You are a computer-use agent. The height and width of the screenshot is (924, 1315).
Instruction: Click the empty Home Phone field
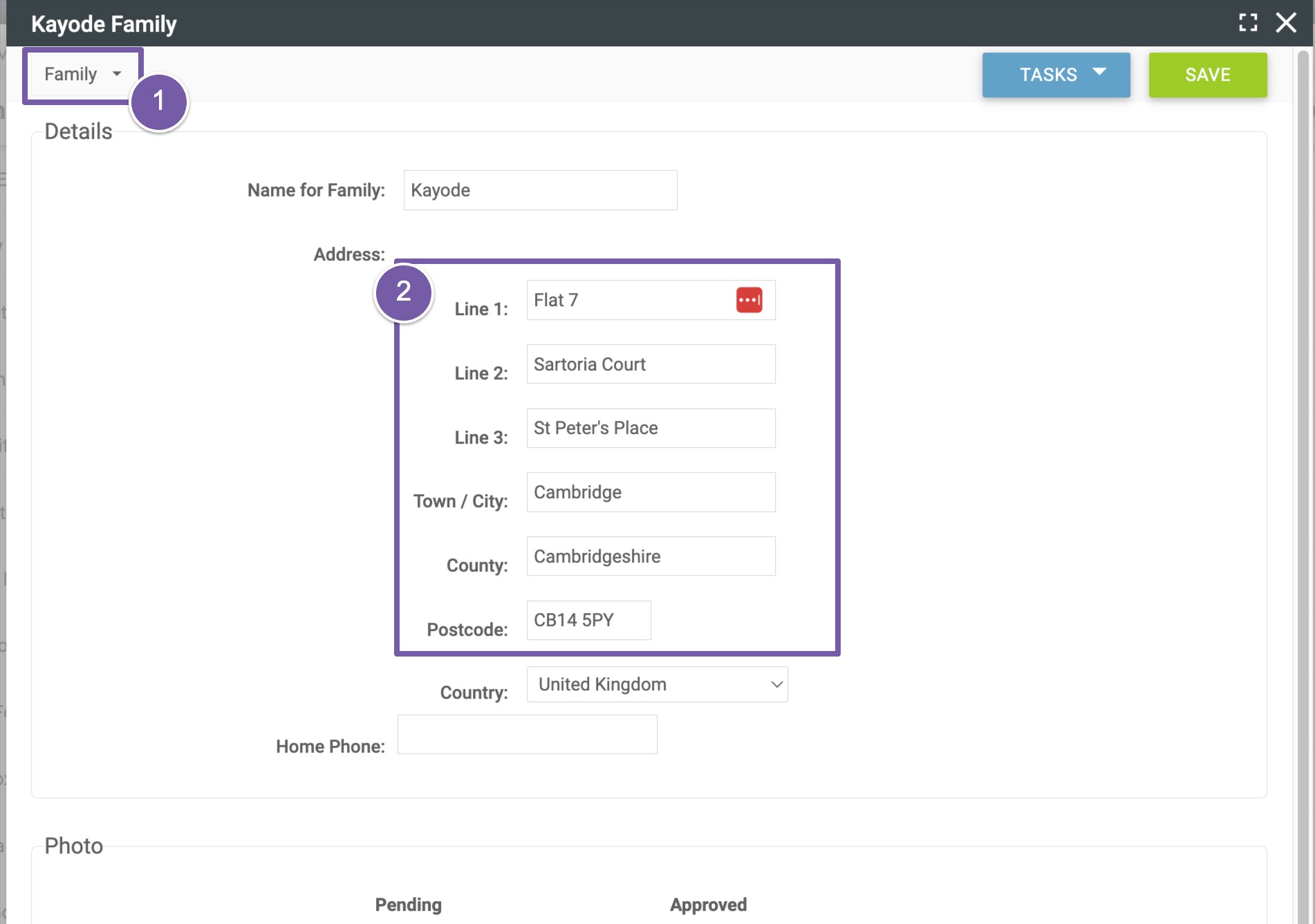[527, 735]
